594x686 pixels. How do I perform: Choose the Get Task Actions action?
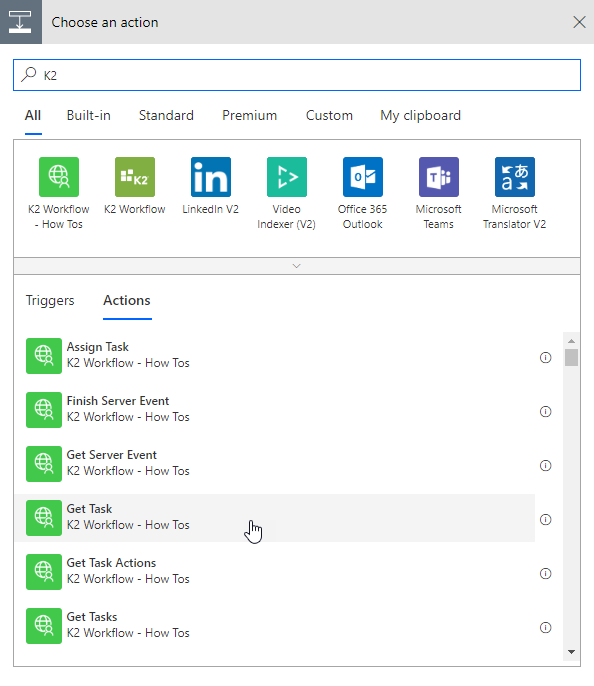(275, 572)
